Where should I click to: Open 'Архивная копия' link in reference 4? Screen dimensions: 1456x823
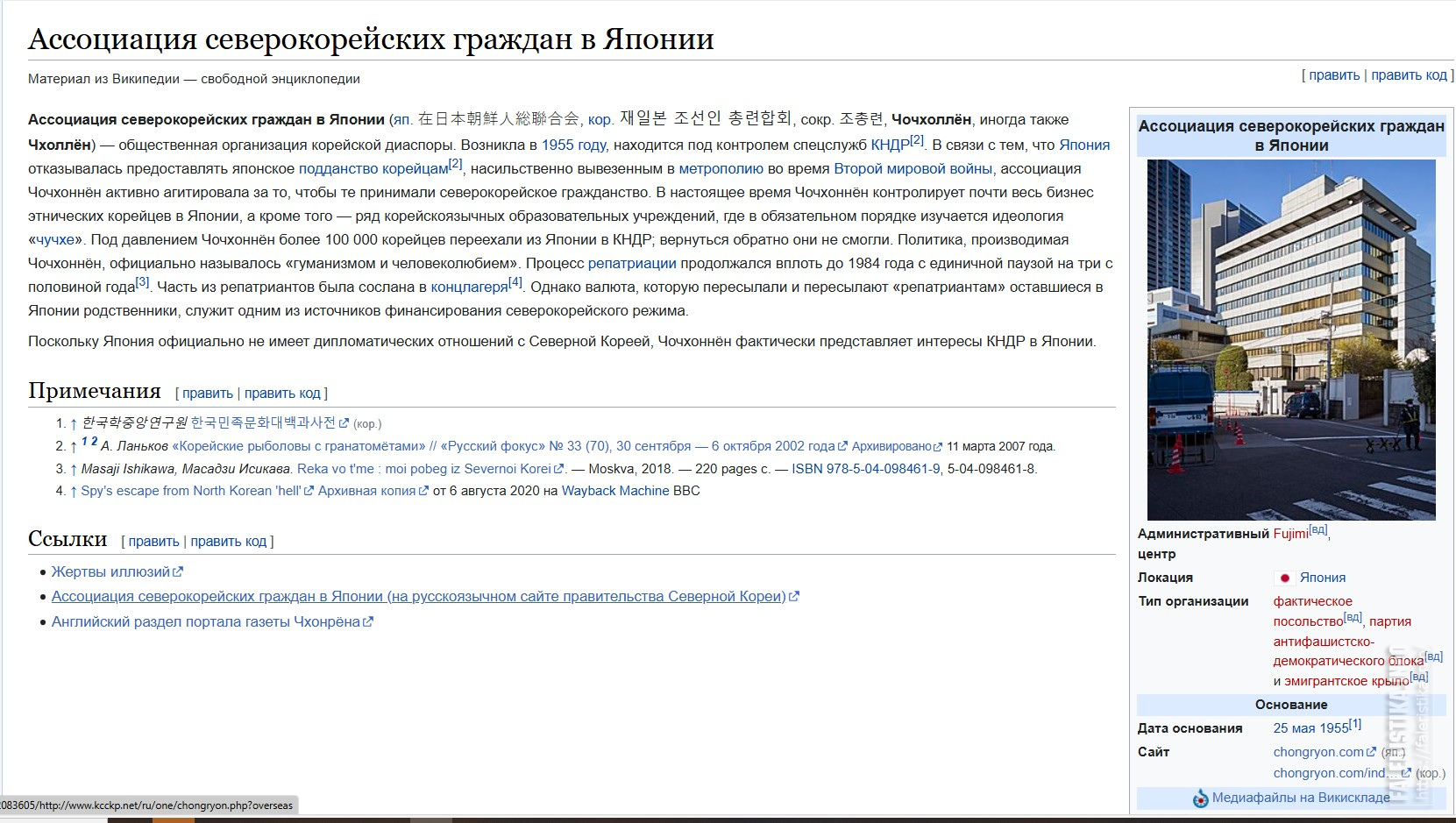(373, 491)
